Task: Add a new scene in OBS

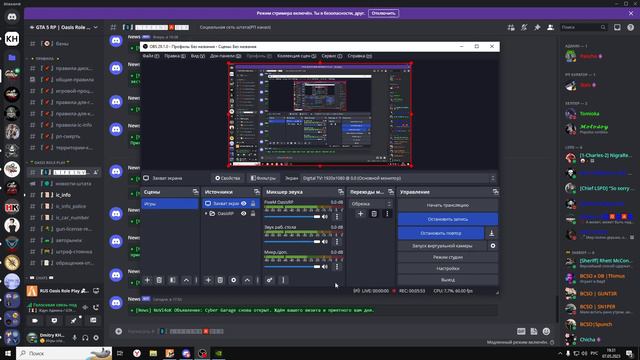Action: (147, 280)
